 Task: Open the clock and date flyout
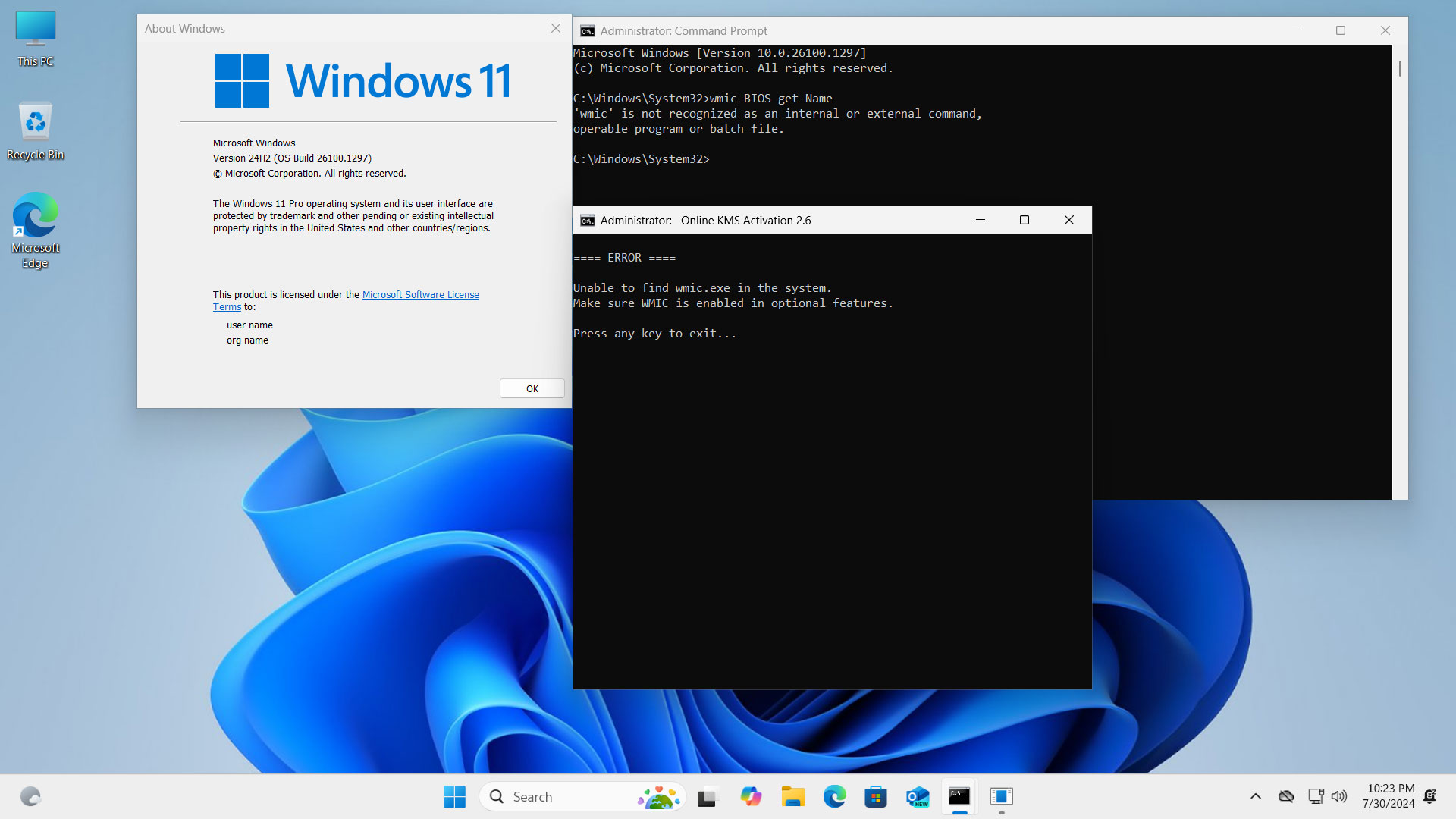pyautogui.click(x=1389, y=796)
